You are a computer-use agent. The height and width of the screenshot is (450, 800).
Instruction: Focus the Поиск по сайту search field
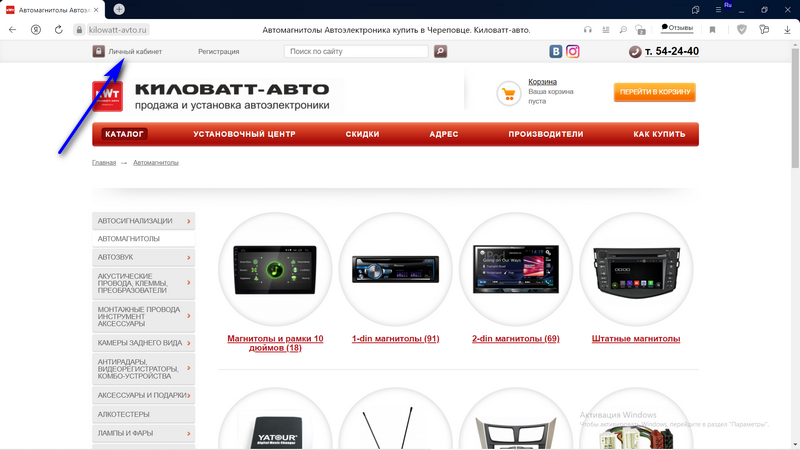coord(356,51)
